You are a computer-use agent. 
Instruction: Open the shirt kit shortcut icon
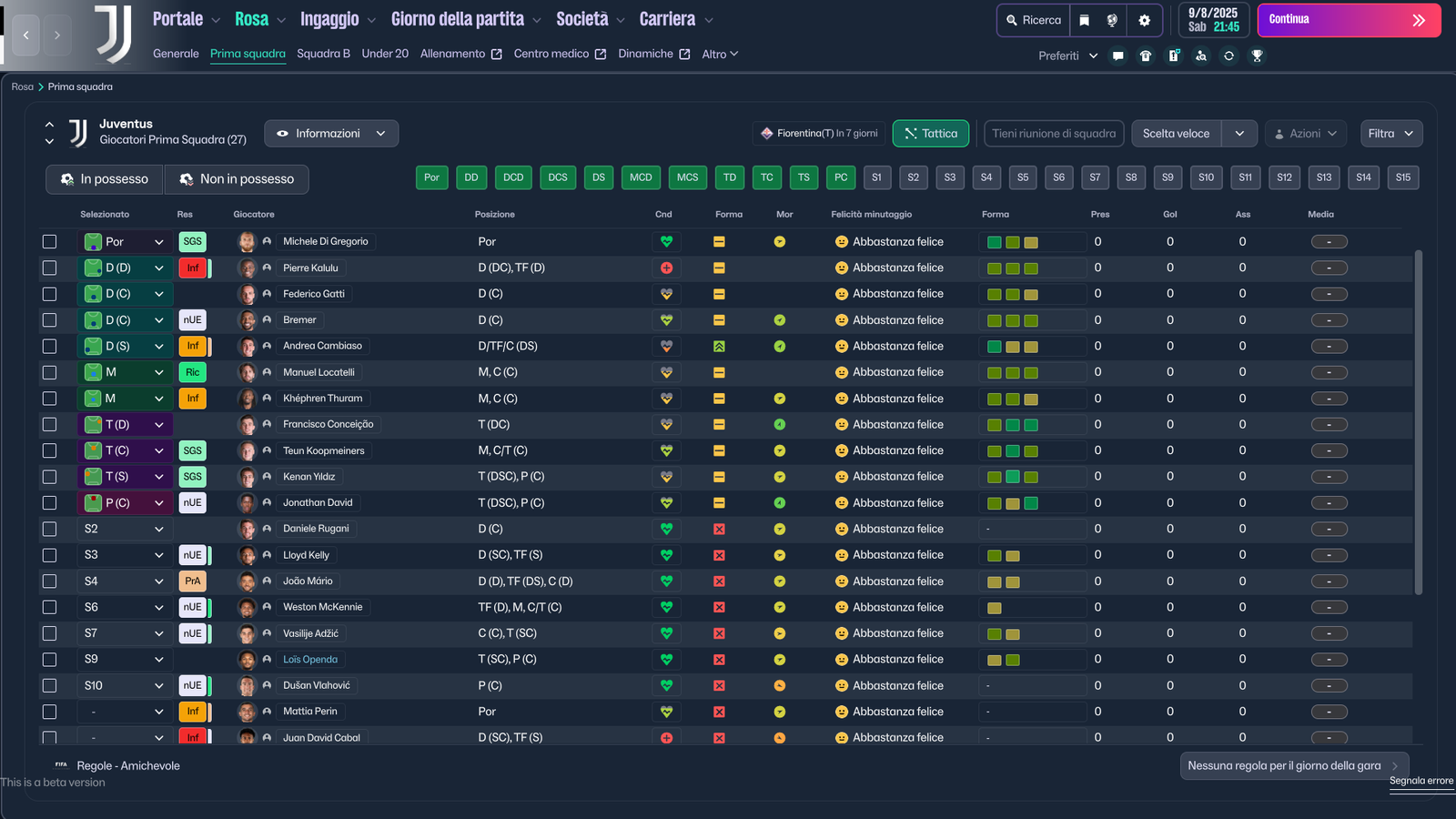pos(1146,56)
